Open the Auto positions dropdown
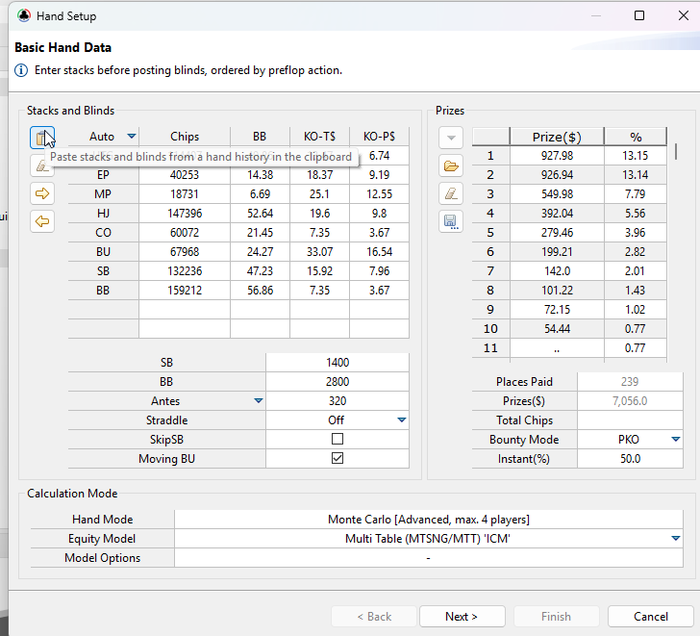This screenshot has height=636, width=700. pos(132,137)
